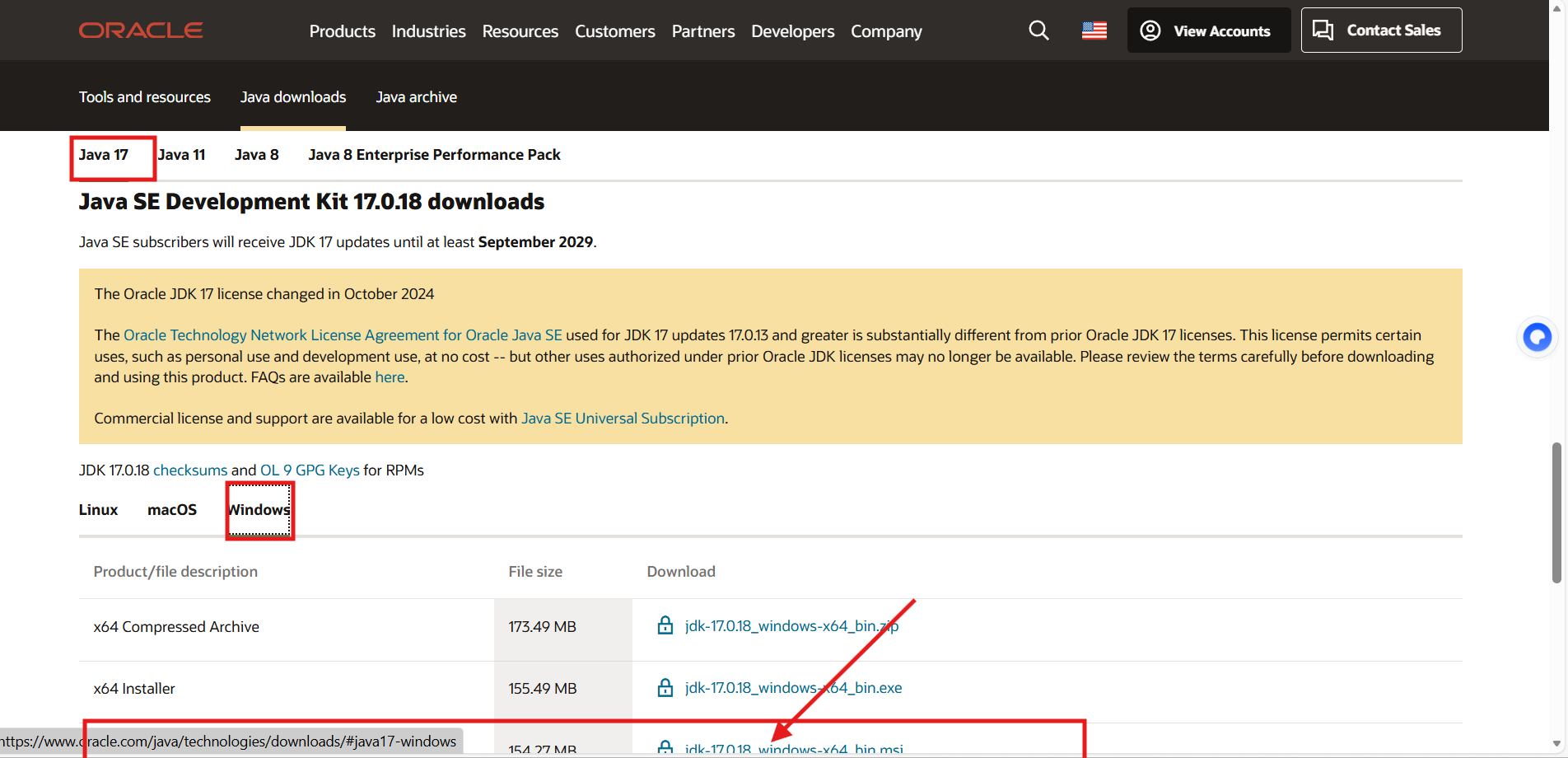Select the Linux platform tab
This screenshot has height=758, width=1568.
99,510
